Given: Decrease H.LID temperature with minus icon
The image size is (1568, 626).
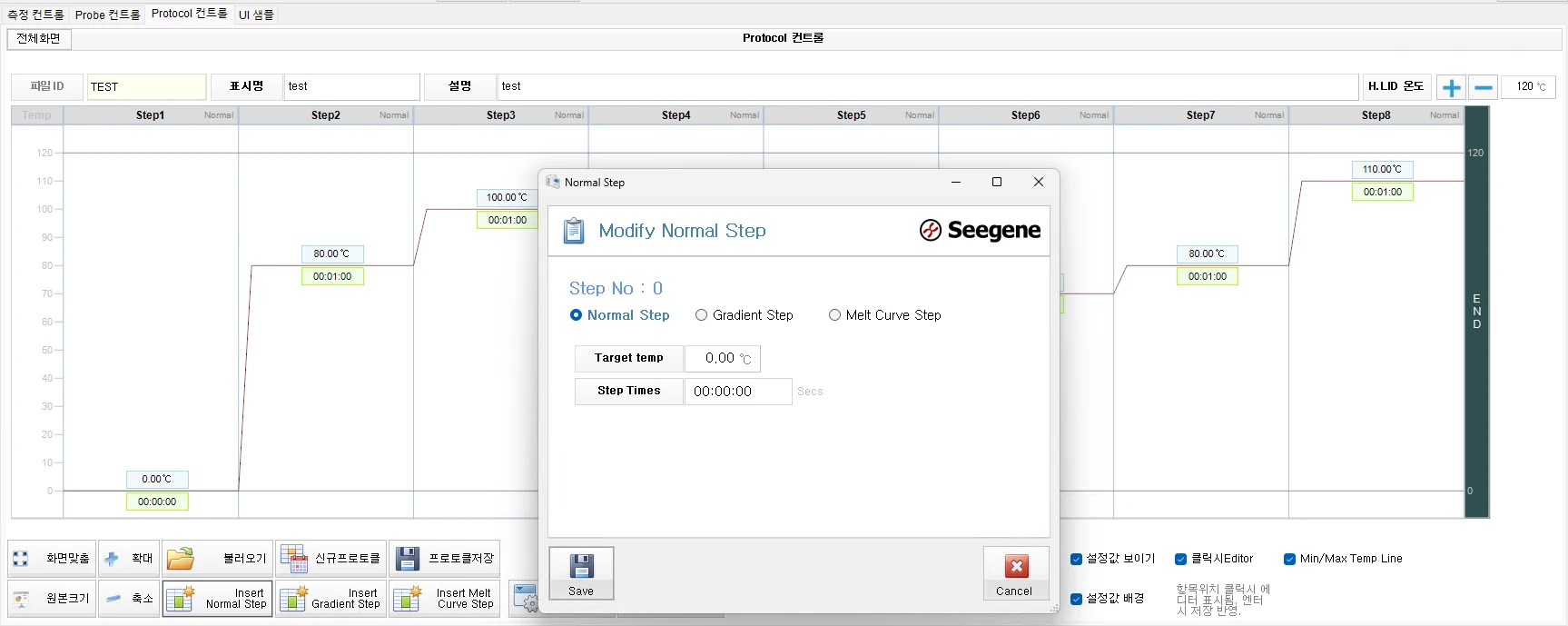Looking at the screenshot, I should [1484, 87].
